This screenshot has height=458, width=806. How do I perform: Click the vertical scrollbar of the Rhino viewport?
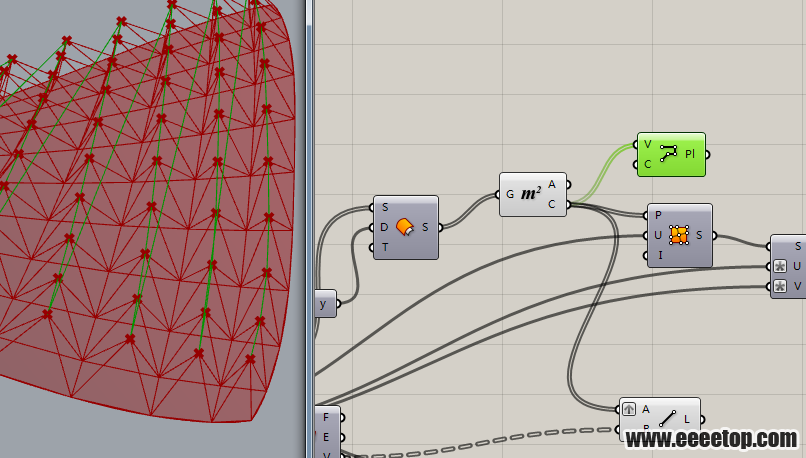tap(309, 229)
